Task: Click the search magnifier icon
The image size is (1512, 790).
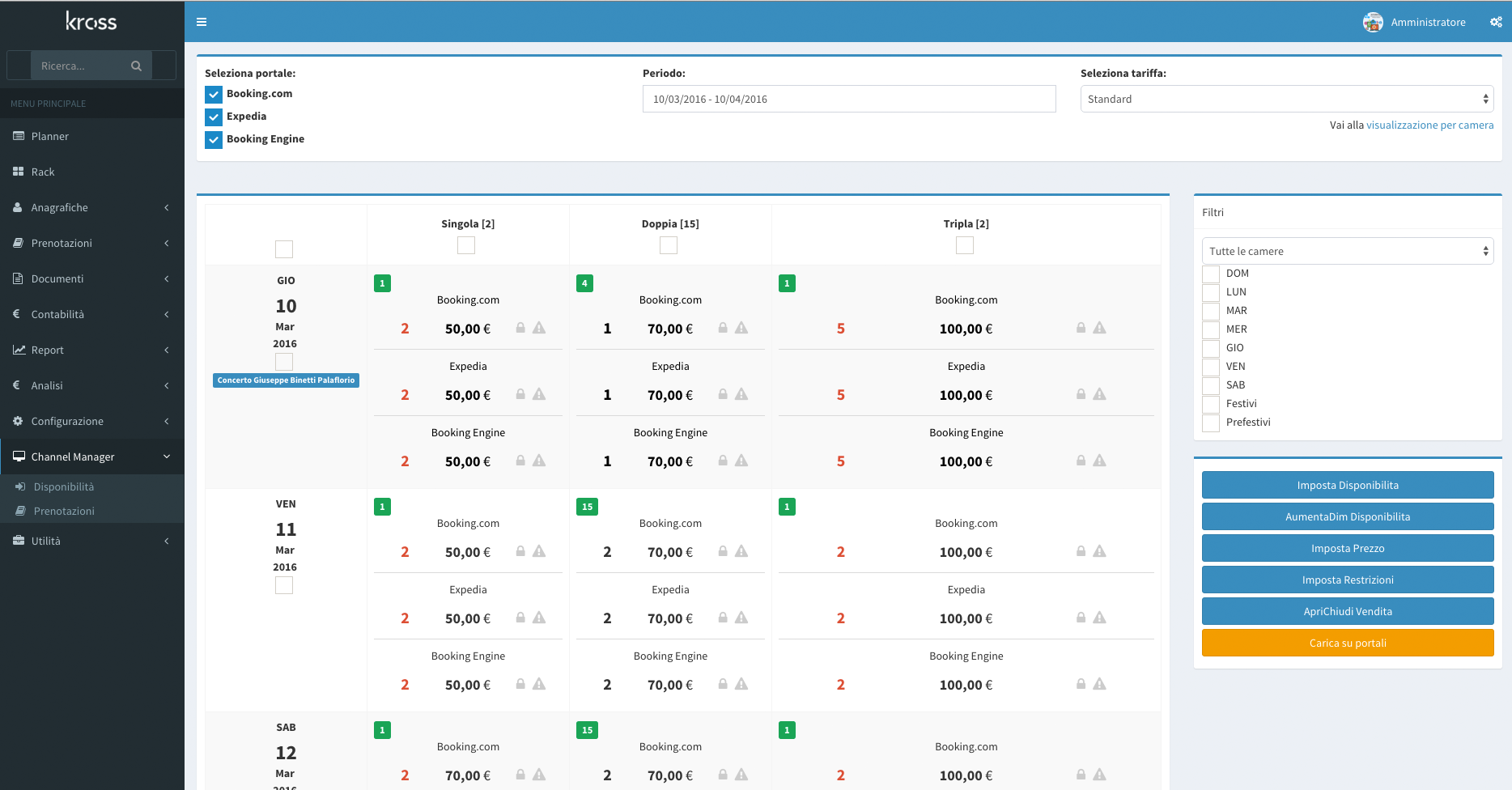Action: pos(136,66)
